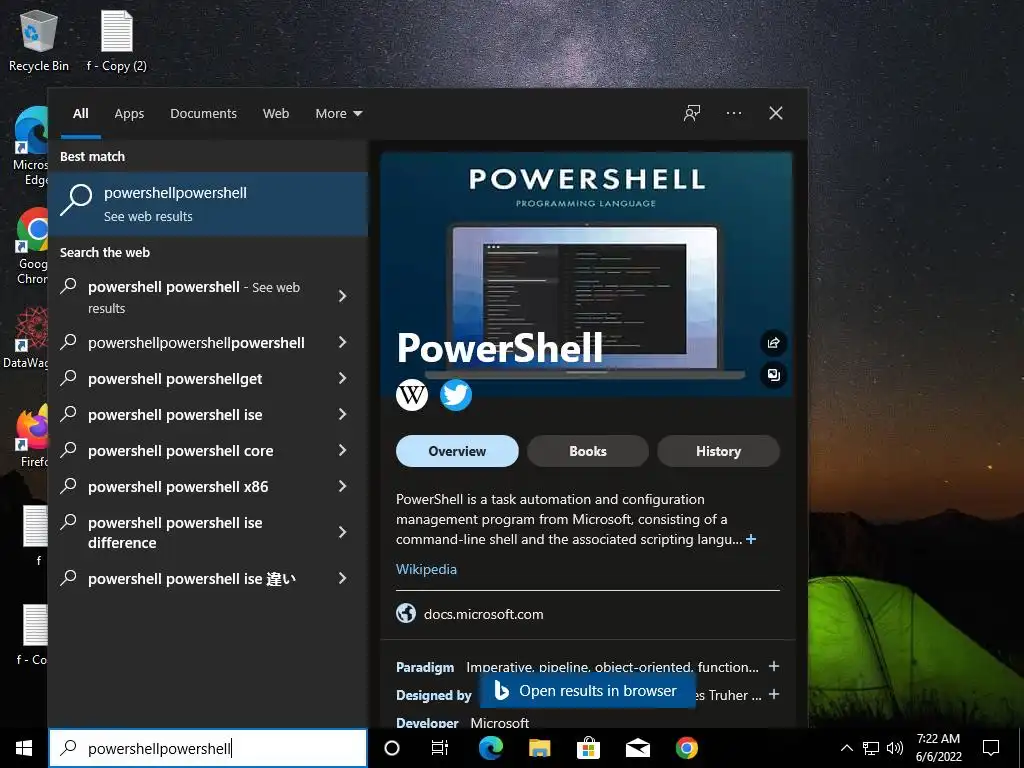Image resolution: width=1024 pixels, height=768 pixels.
Task: Click the Wikipedia source link
Action: (x=426, y=569)
